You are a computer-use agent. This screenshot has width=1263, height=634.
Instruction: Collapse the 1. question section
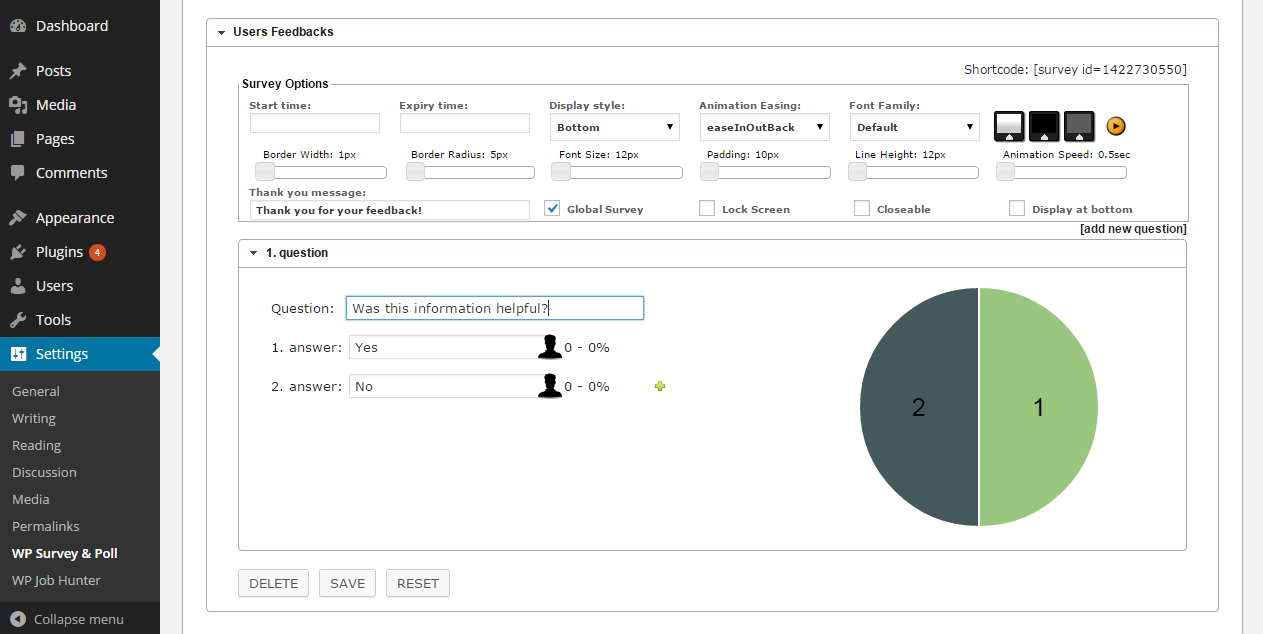[x=253, y=253]
